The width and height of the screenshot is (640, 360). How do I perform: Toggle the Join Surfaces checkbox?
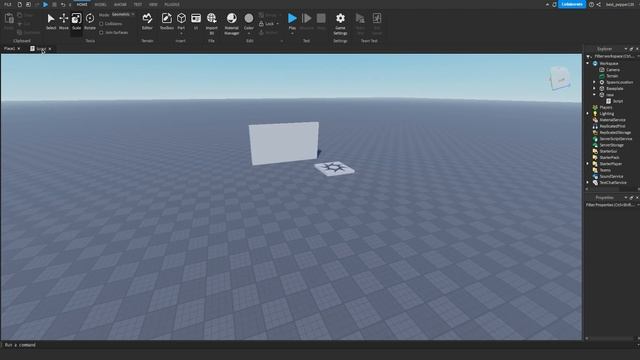click(101, 33)
